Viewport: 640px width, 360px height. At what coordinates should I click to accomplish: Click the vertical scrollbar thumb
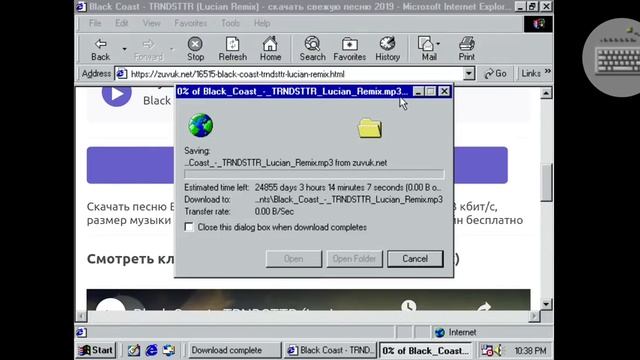click(546, 182)
